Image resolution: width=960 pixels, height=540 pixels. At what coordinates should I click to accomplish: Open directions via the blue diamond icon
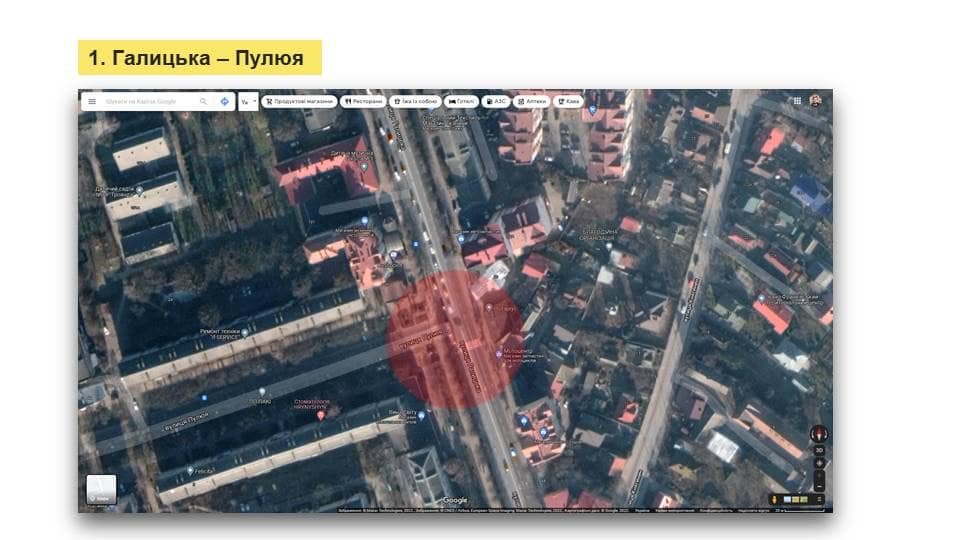(x=225, y=101)
